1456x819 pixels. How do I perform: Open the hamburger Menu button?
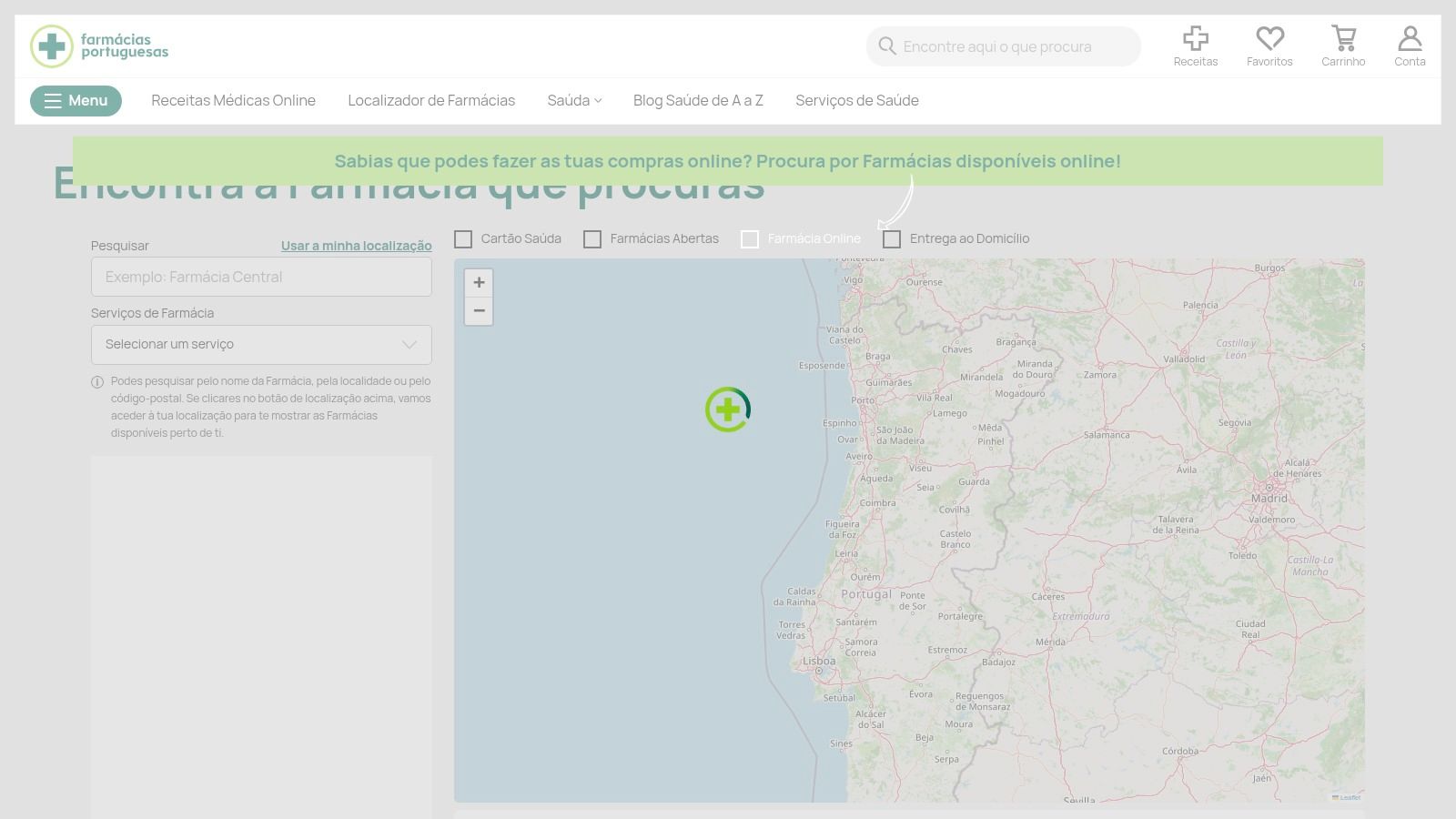coord(76,100)
